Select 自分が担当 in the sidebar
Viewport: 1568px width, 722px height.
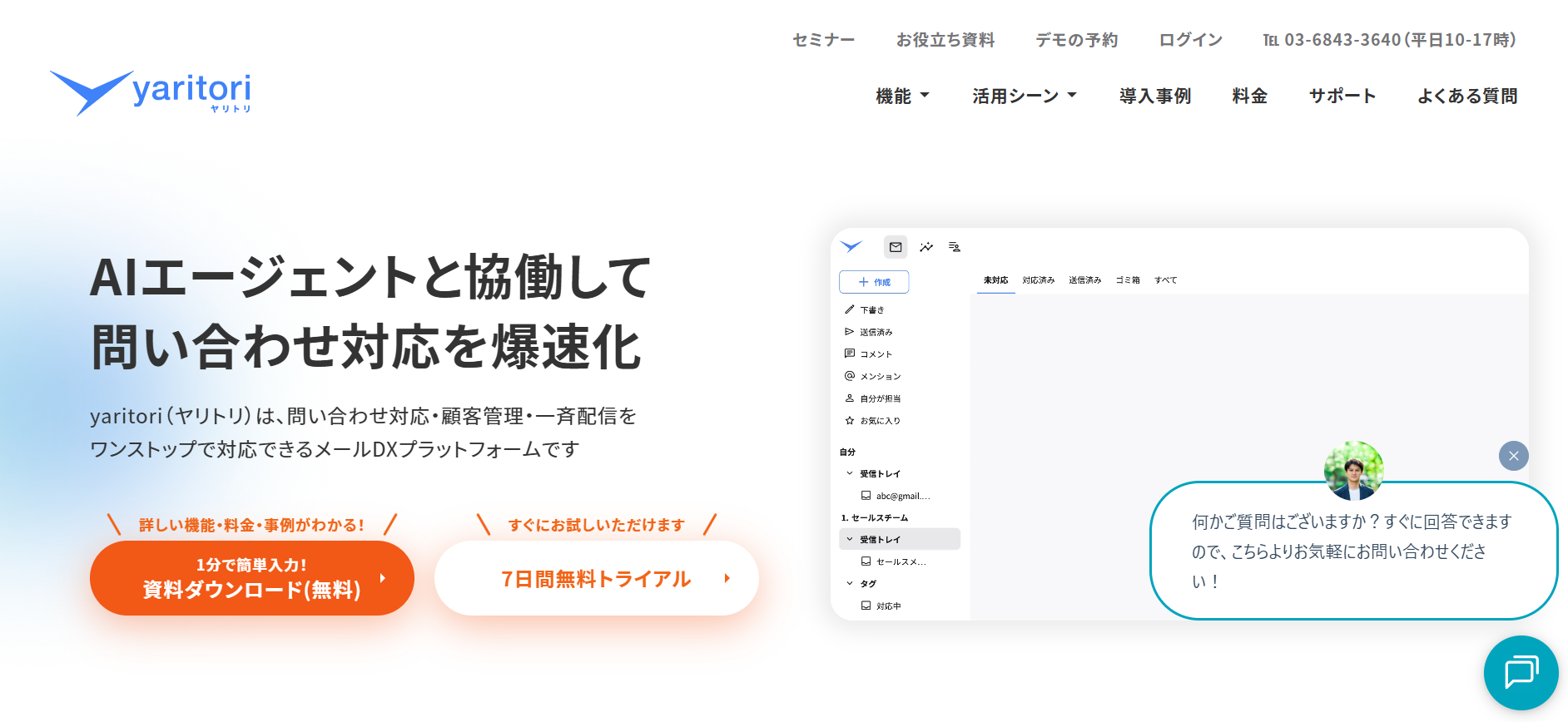point(881,398)
